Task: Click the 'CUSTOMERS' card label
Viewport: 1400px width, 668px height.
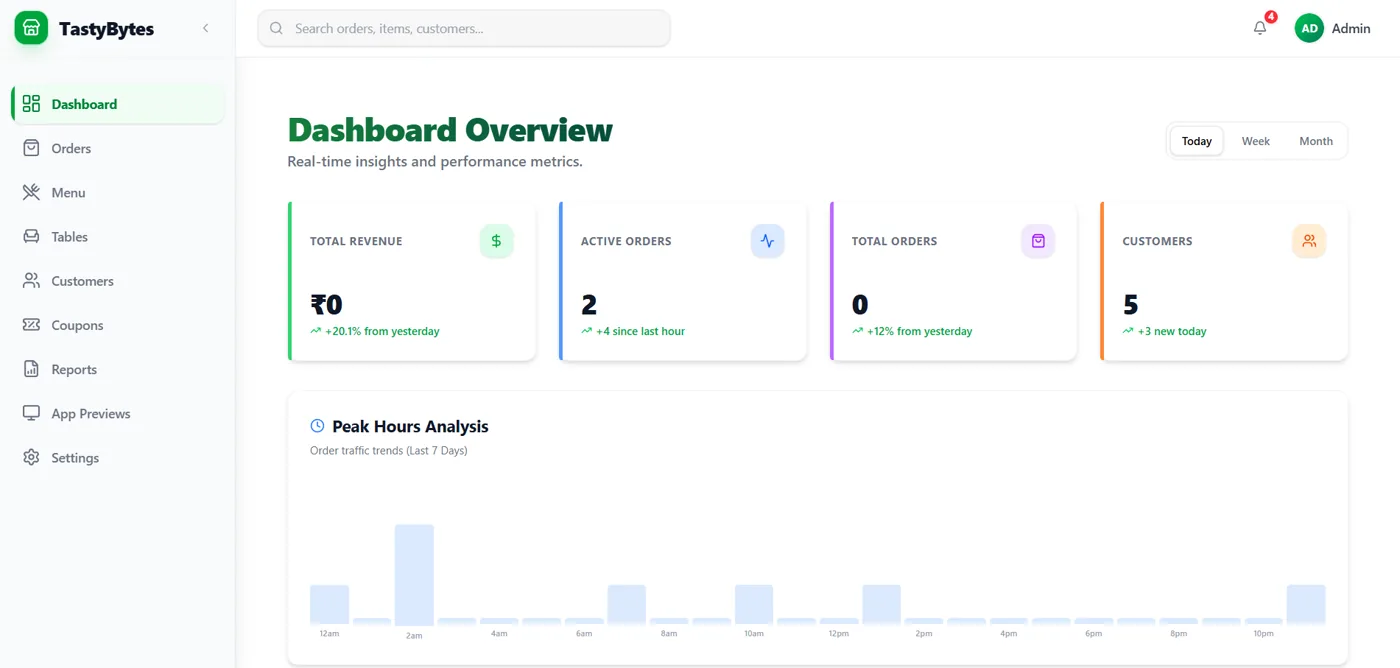Action: tap(1157, 241)
